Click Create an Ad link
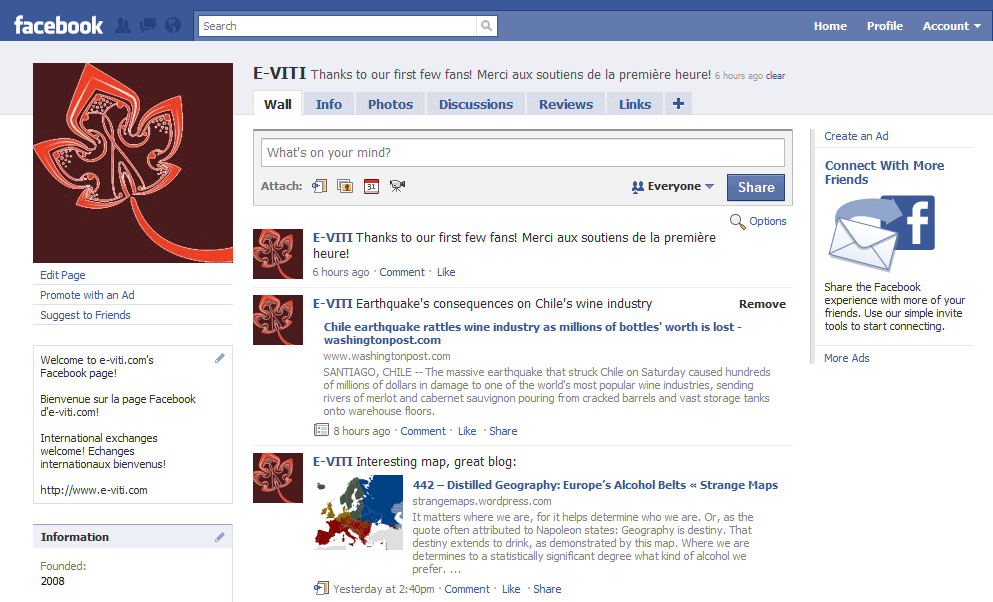This screenshot has height=602, width=993. (x=856, y=136)
